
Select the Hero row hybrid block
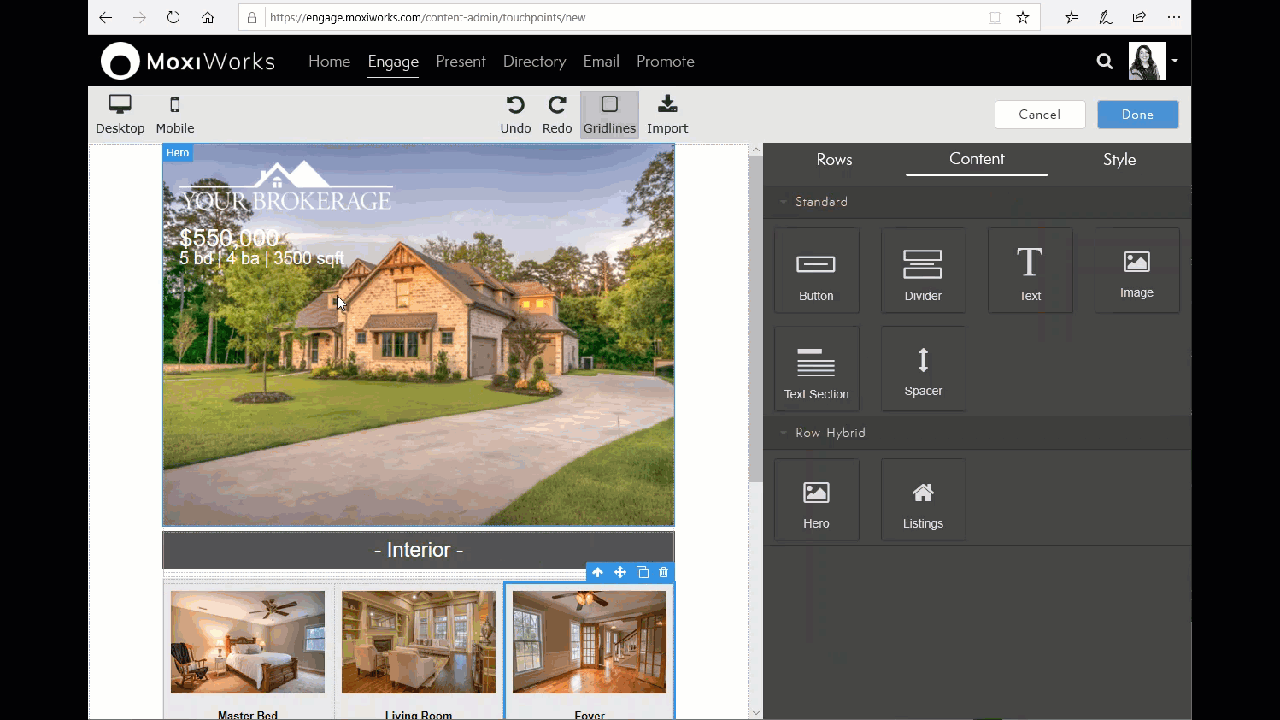tap(816, 500)
